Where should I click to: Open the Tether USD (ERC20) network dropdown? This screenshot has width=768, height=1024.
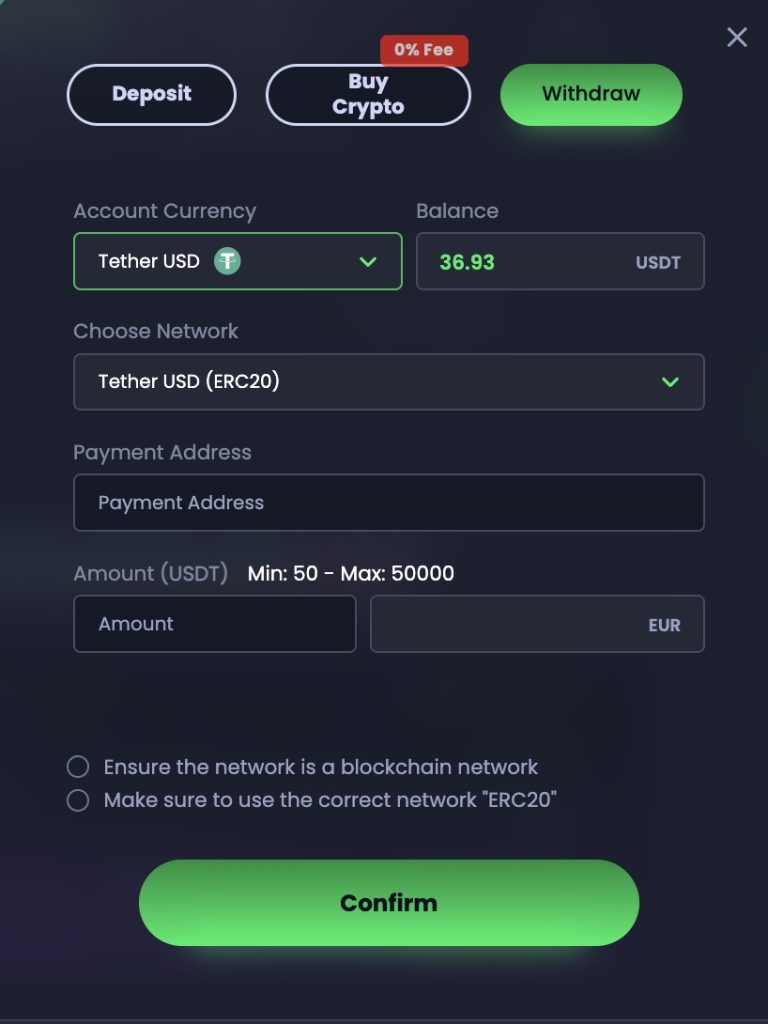[389, 381]
